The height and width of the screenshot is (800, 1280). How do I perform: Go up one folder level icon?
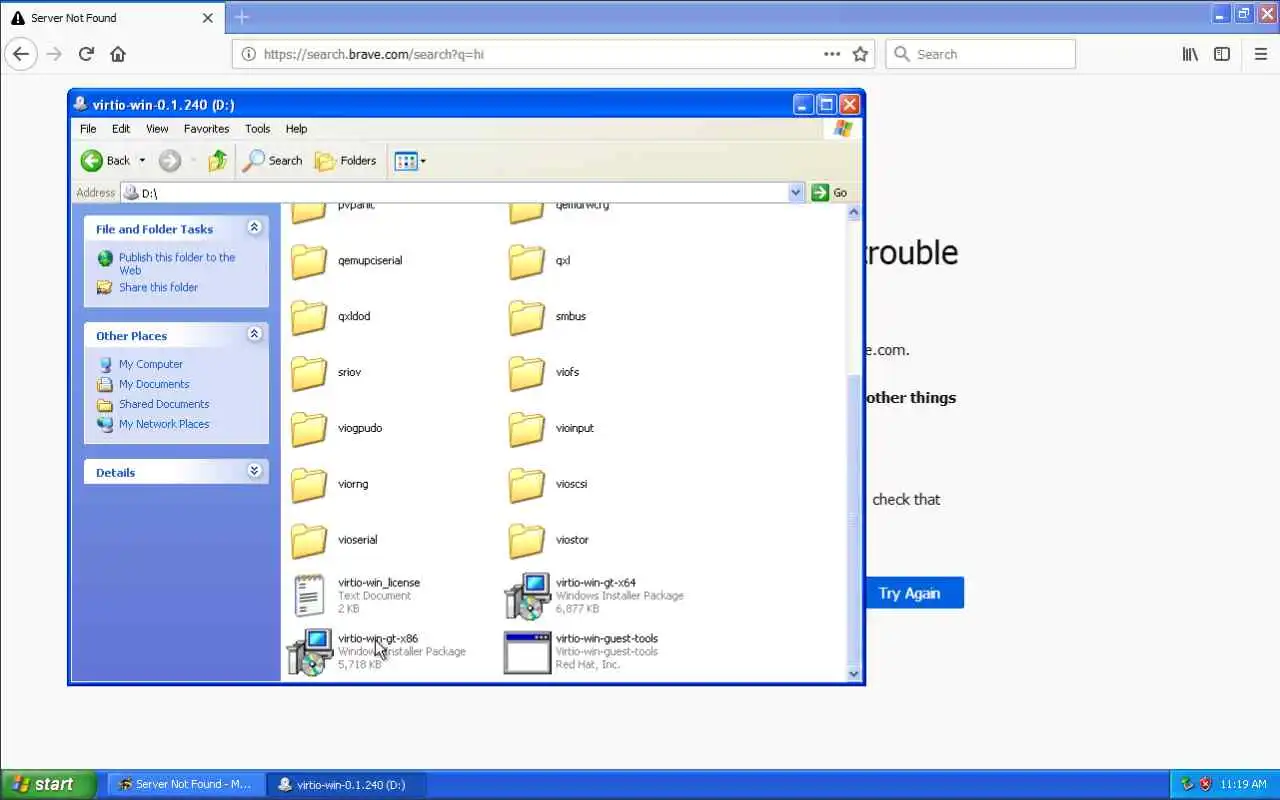coord(217,160)
